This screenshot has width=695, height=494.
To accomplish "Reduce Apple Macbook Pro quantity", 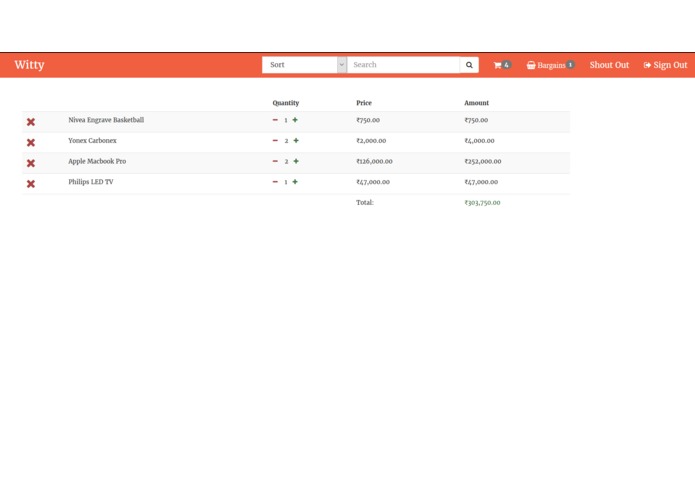I will pos(275,161).
